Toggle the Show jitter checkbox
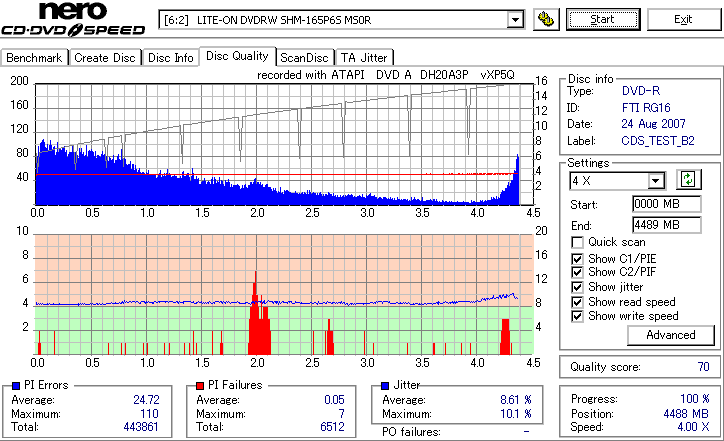The image size is (724, 441). 577,287
